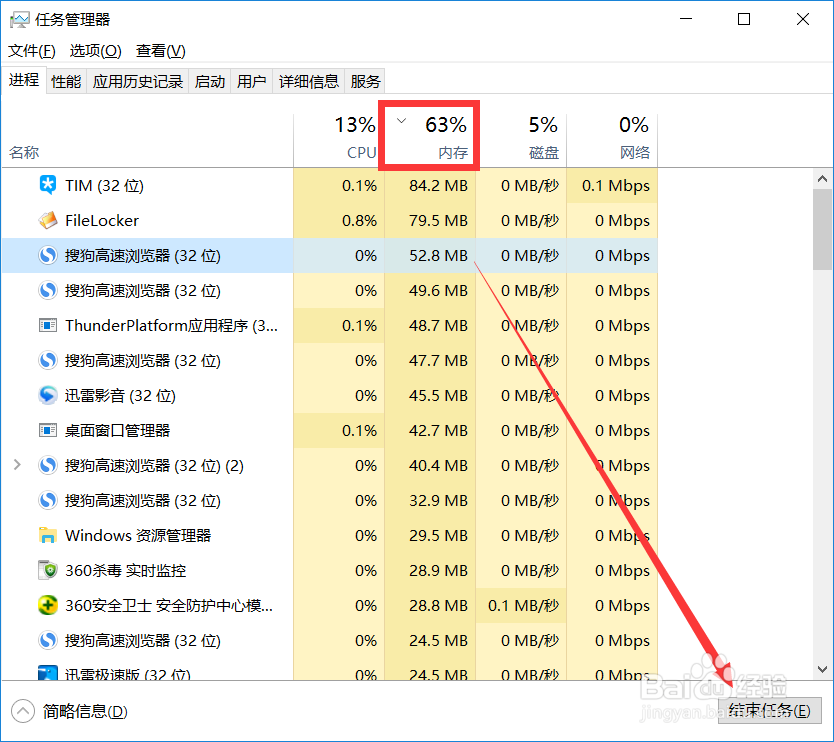The image size is (834, 742).
Task: Click the 48.7 MB memory cell
Action: point(430,325)
